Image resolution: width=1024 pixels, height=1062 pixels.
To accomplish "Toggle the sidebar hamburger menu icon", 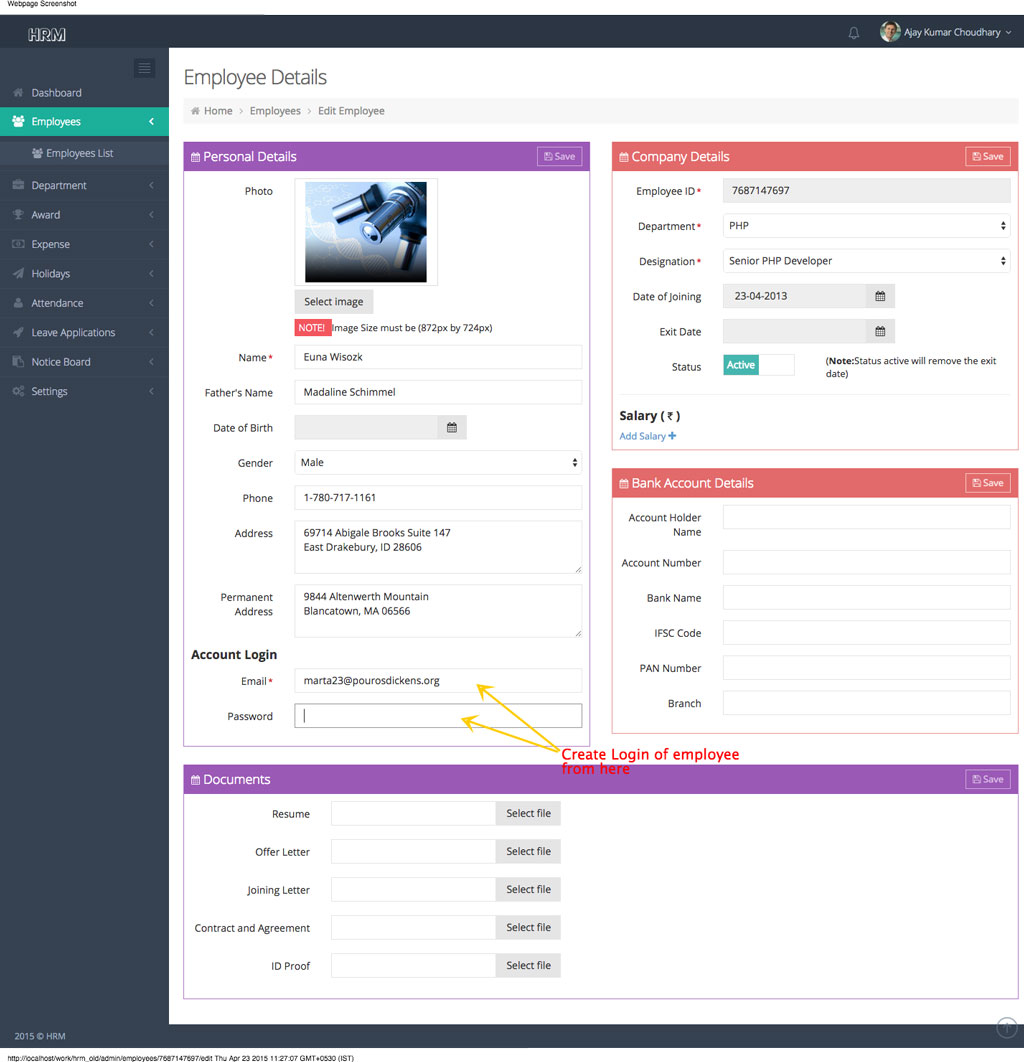I will pos(144,68).
